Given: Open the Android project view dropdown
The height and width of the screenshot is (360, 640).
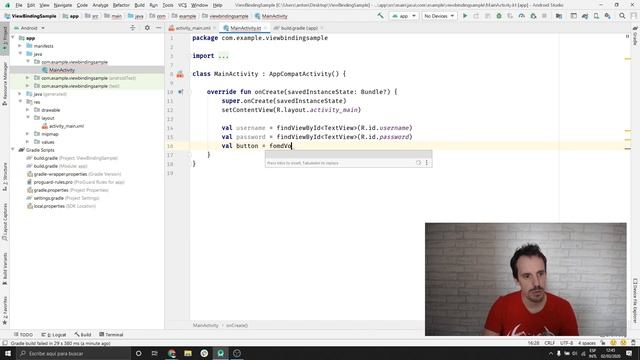Looking at the screenshot, I should click(x=29, y=28).
